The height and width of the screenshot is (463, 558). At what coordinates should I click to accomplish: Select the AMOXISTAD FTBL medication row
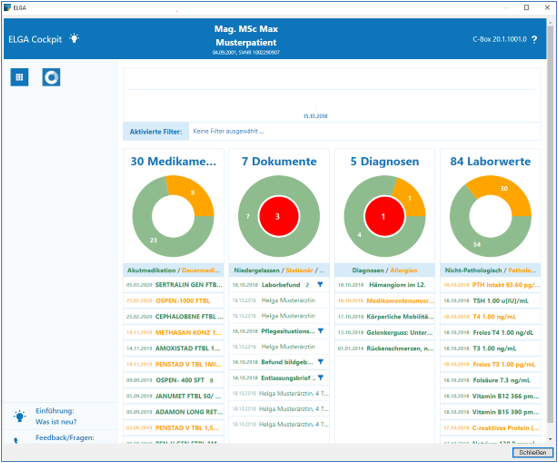tap(174, 348)
